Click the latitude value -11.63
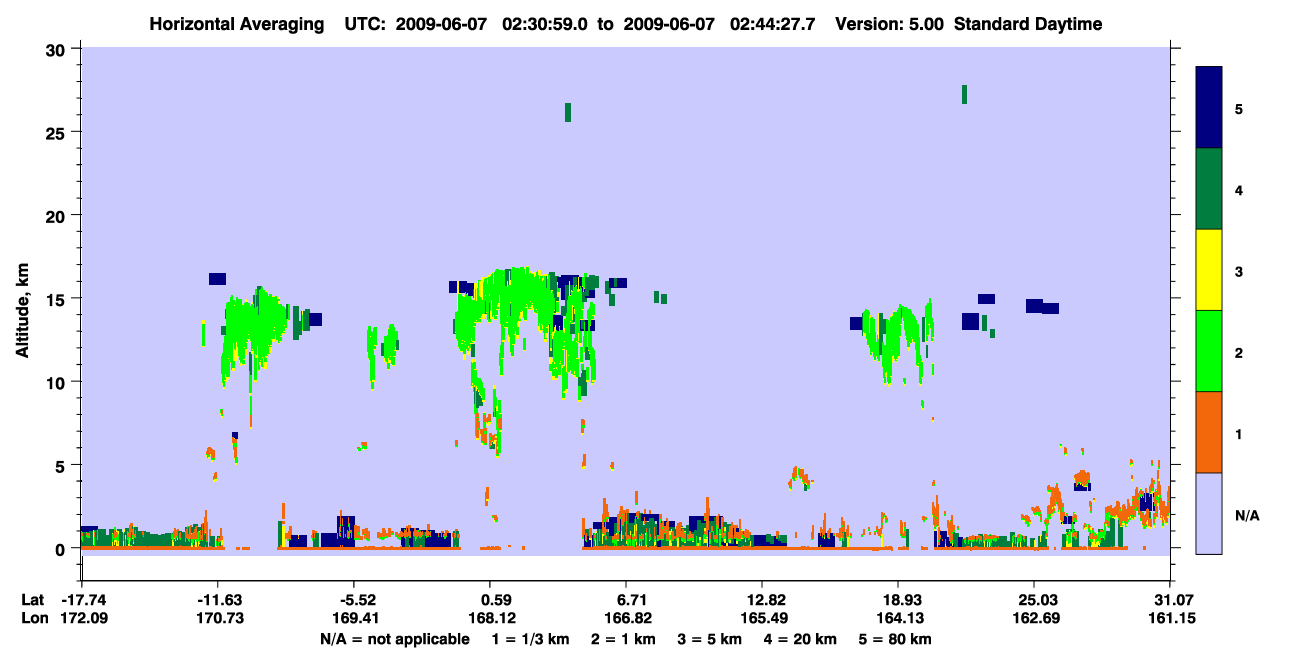Screen dimensions: 1300x667 (217, 600)
